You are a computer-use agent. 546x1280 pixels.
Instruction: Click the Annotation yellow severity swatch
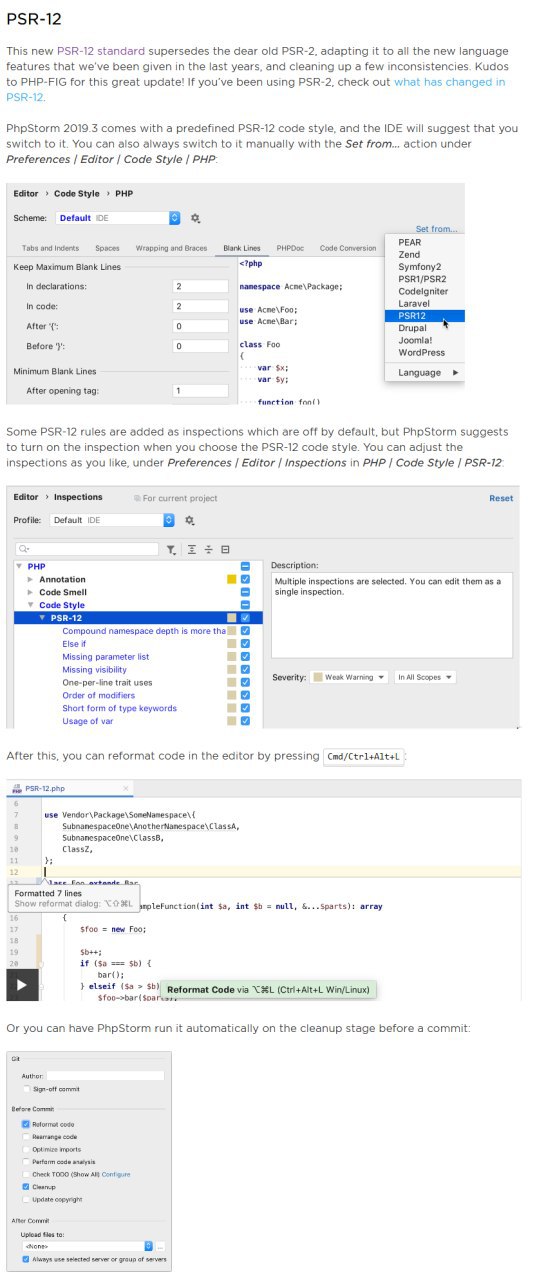[x=232, y=580]
